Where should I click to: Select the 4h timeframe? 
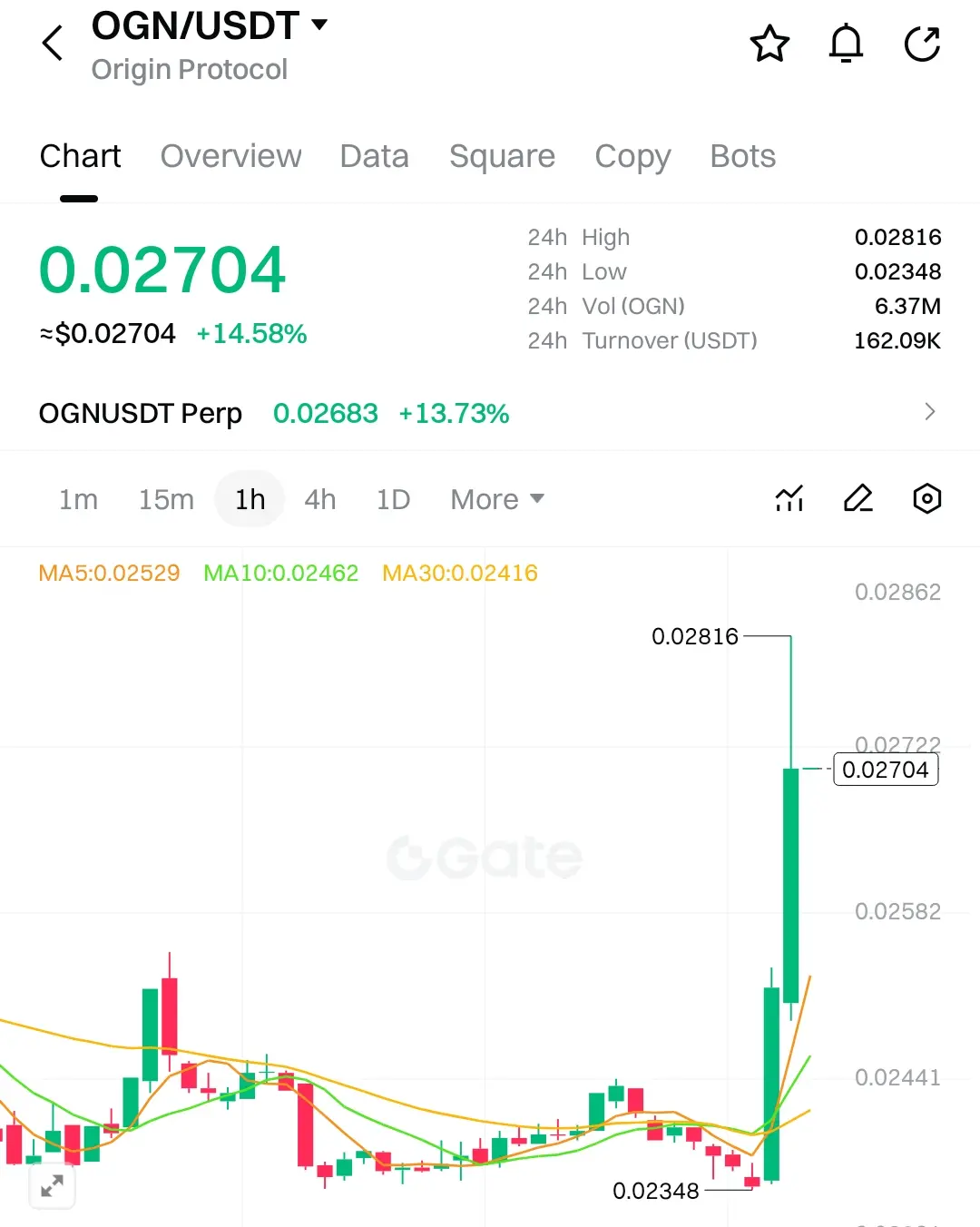320,499
